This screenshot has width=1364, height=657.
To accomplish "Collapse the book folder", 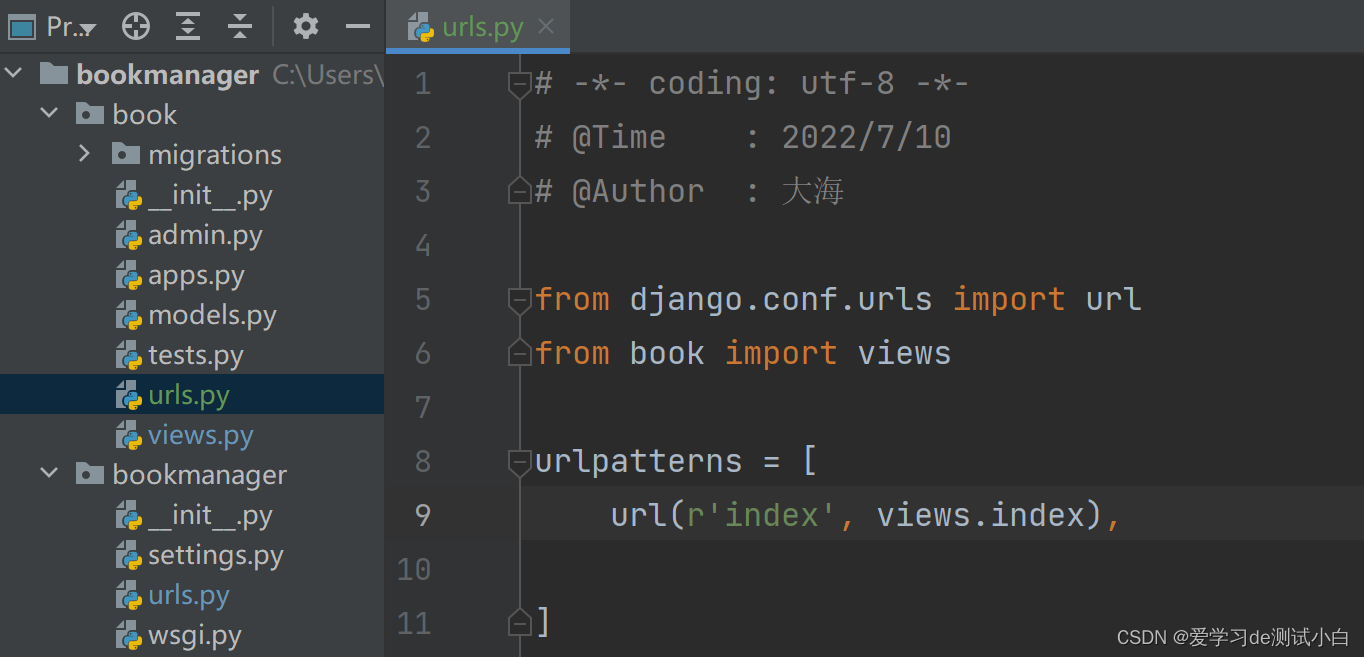I will [49, 115].
